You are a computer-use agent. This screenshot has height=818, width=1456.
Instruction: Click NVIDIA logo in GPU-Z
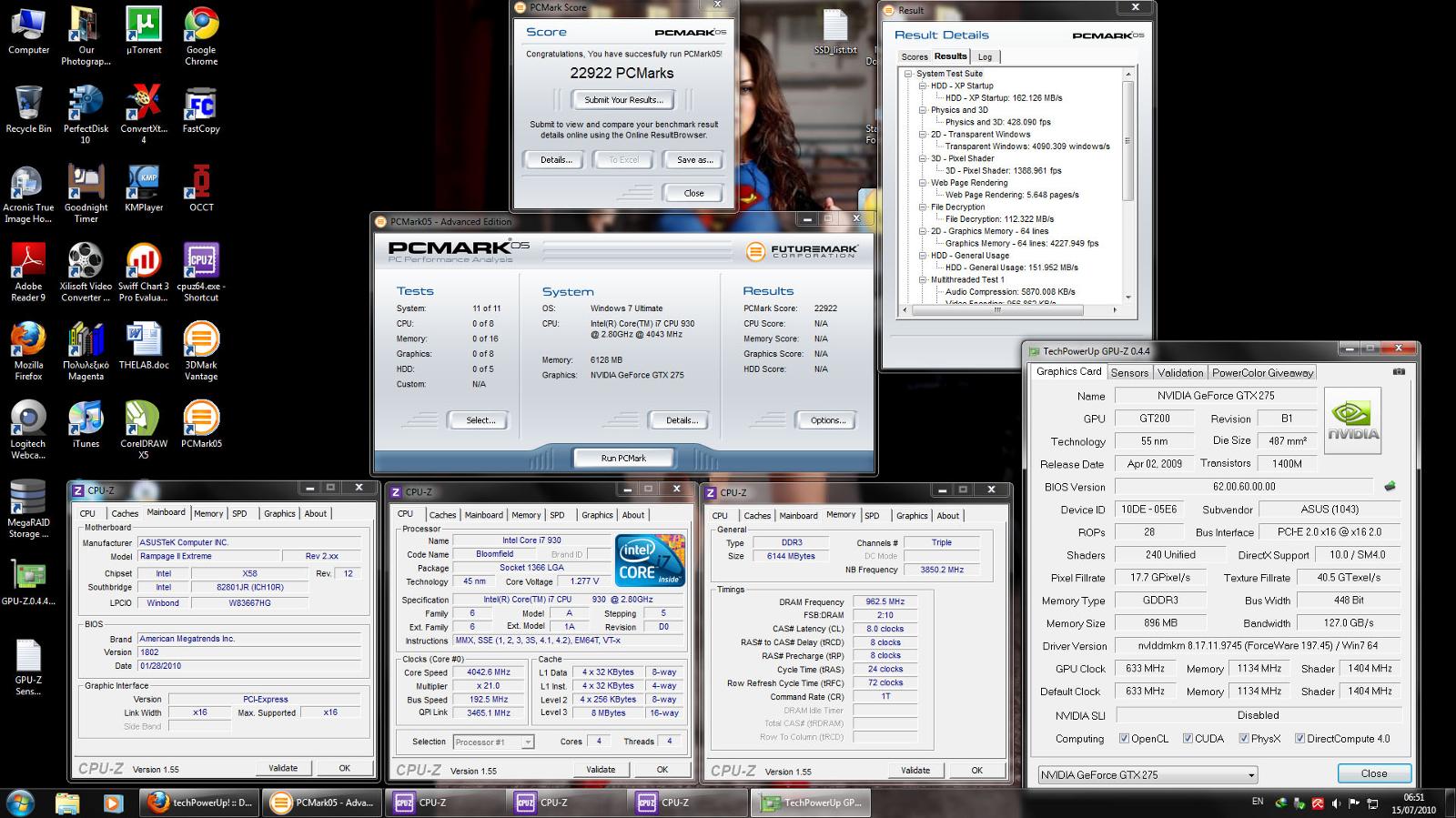tap(1352, 420)
